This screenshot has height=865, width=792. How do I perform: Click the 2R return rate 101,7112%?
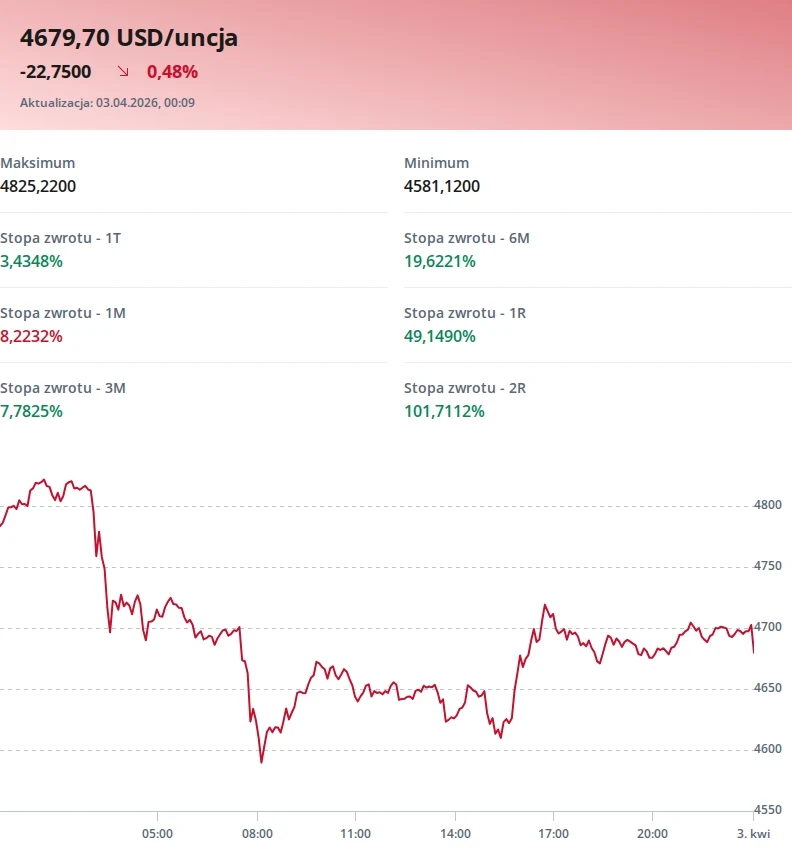click(x=444, y=411)
